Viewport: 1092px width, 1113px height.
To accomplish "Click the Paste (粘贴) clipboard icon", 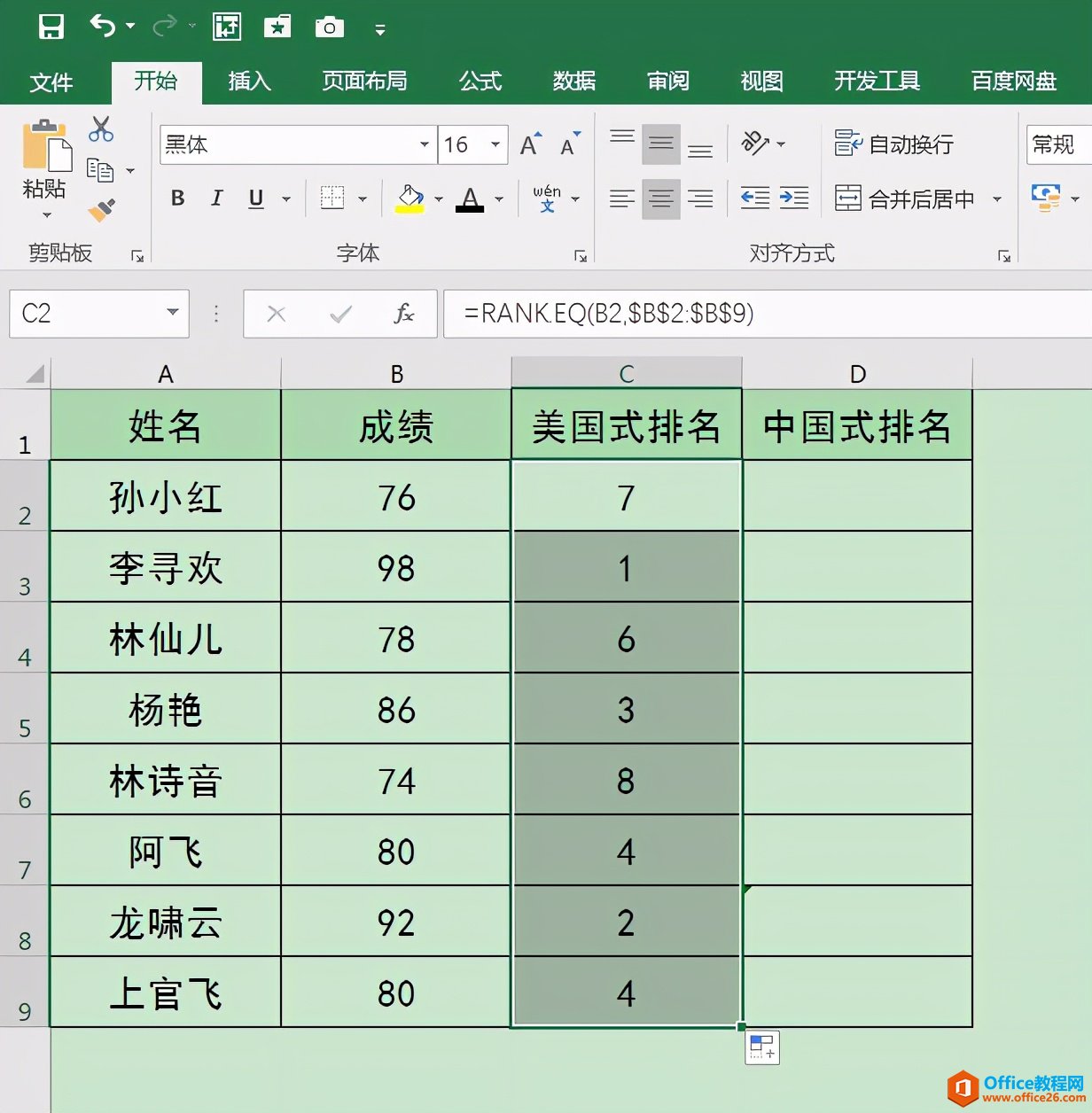I will pos(46,145).
